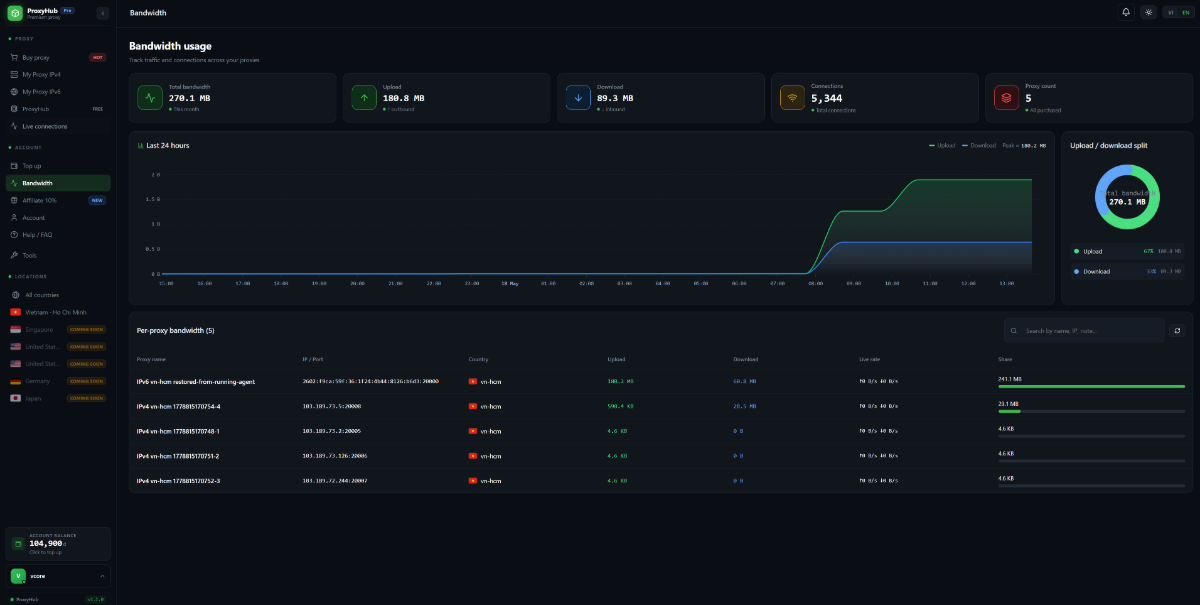This screenshot has width=1200, height=605.
Task: Click the NEW badge beside Affiliate
Action: [x=97, y=200]
